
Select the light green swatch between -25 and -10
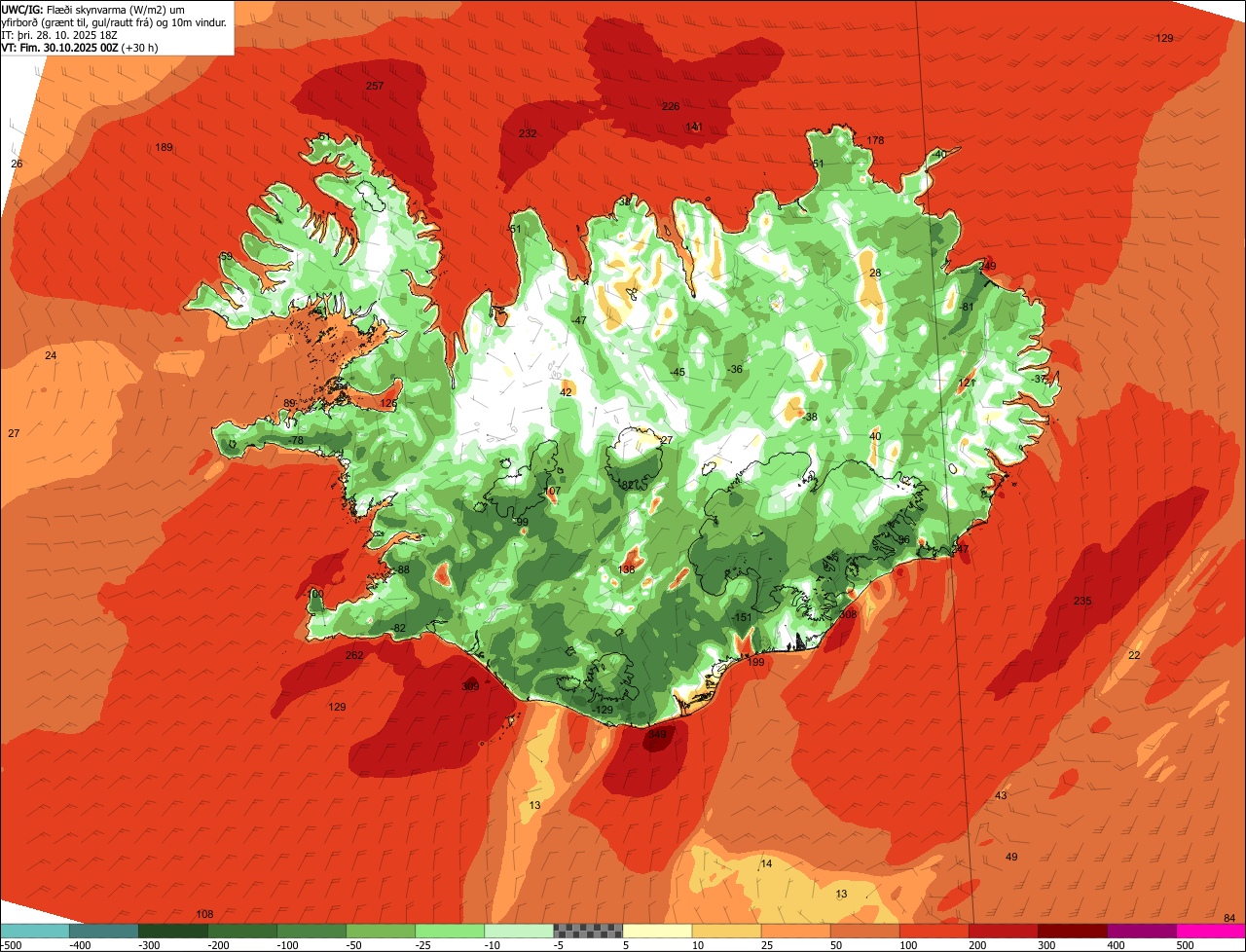coord(450,931)
